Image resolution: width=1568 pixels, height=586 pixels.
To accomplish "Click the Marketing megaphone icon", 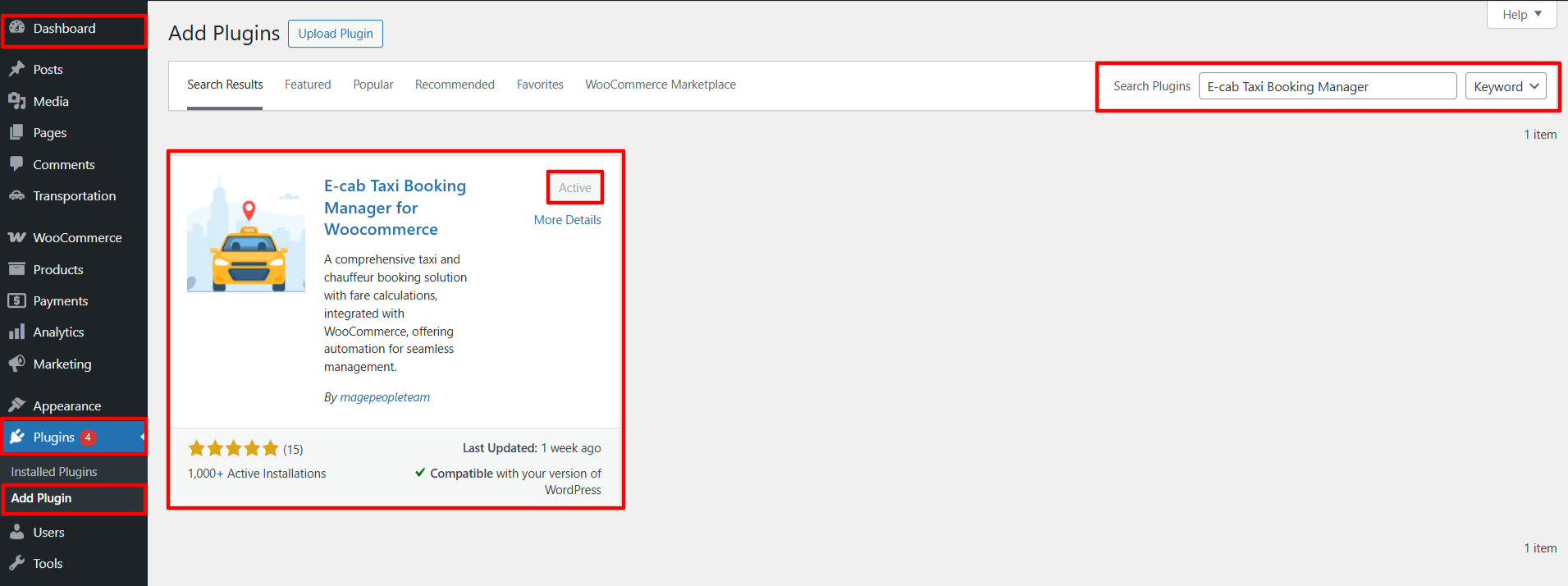I will click(16, 364).
